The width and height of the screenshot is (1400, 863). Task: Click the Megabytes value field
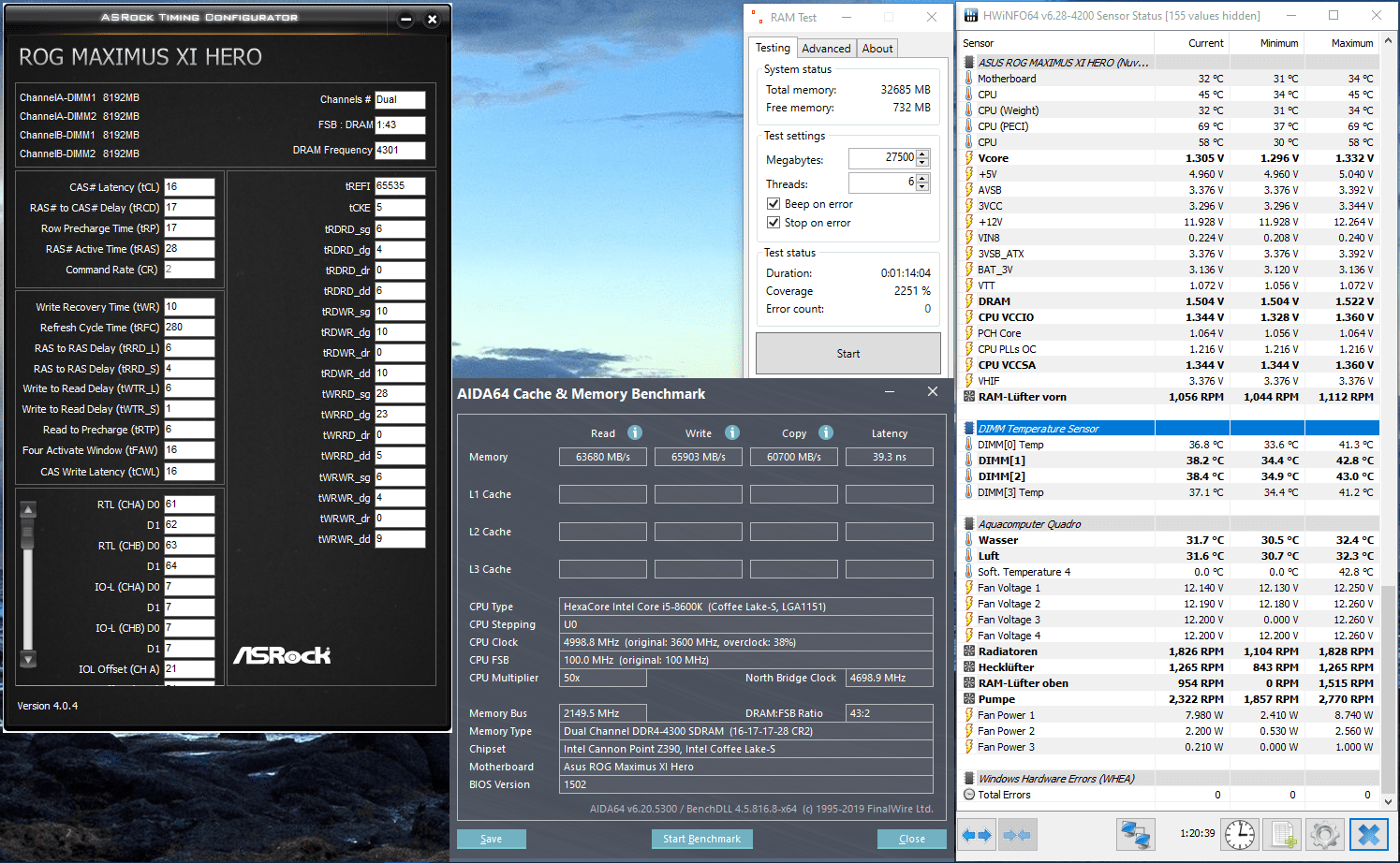882,158
